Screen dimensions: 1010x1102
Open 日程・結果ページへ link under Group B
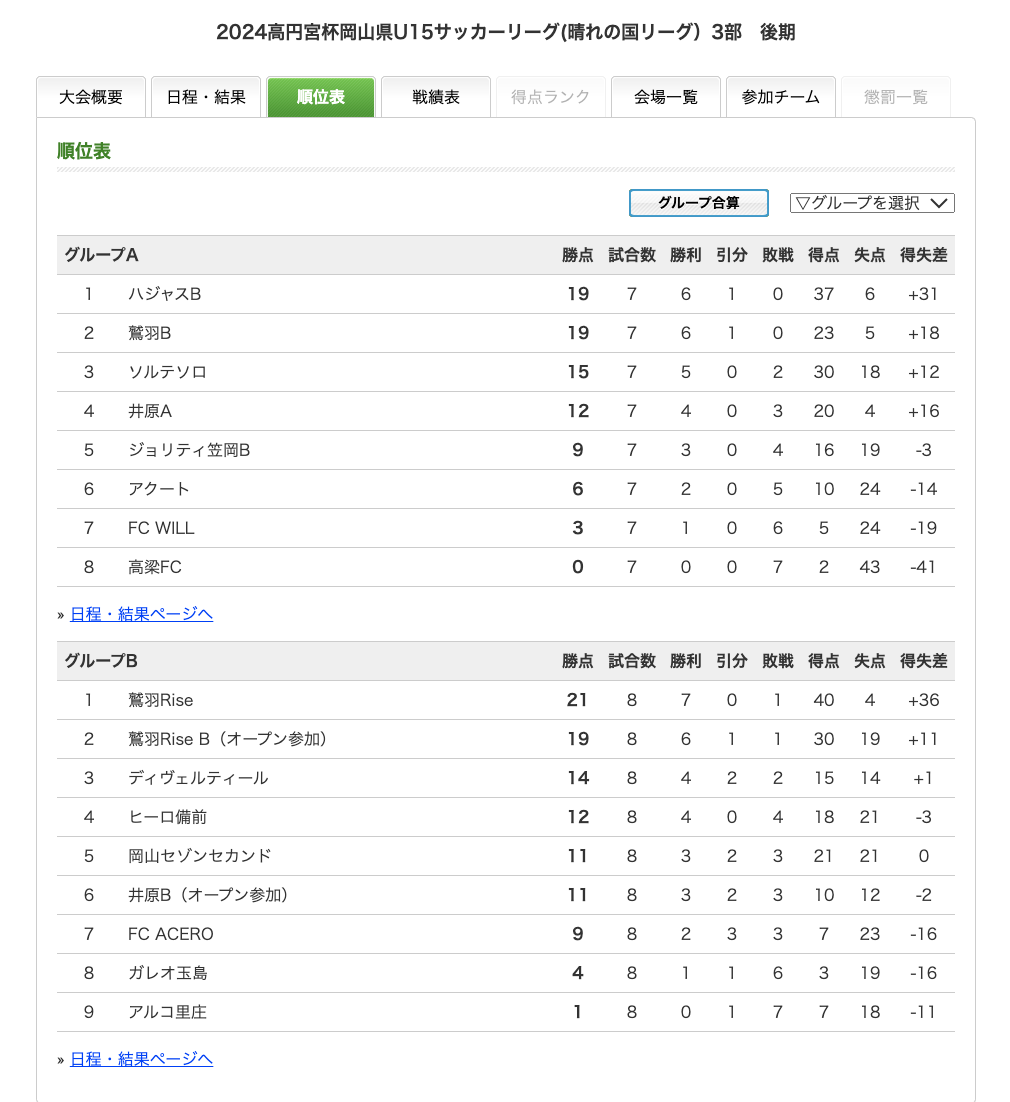tap(141, 1059)
